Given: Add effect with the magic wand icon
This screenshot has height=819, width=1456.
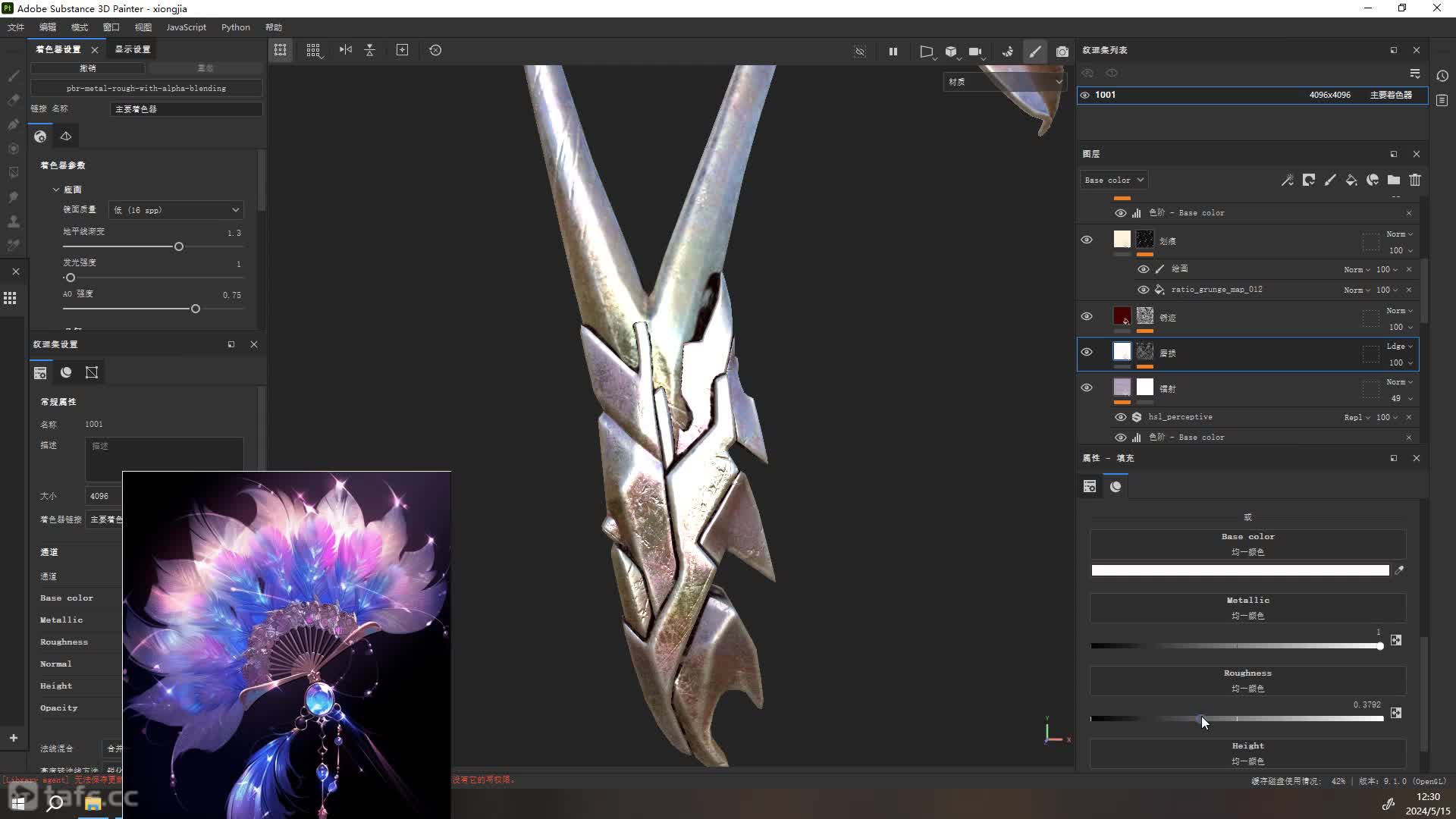Looking at the screenshot, I should coord(1288,180).
